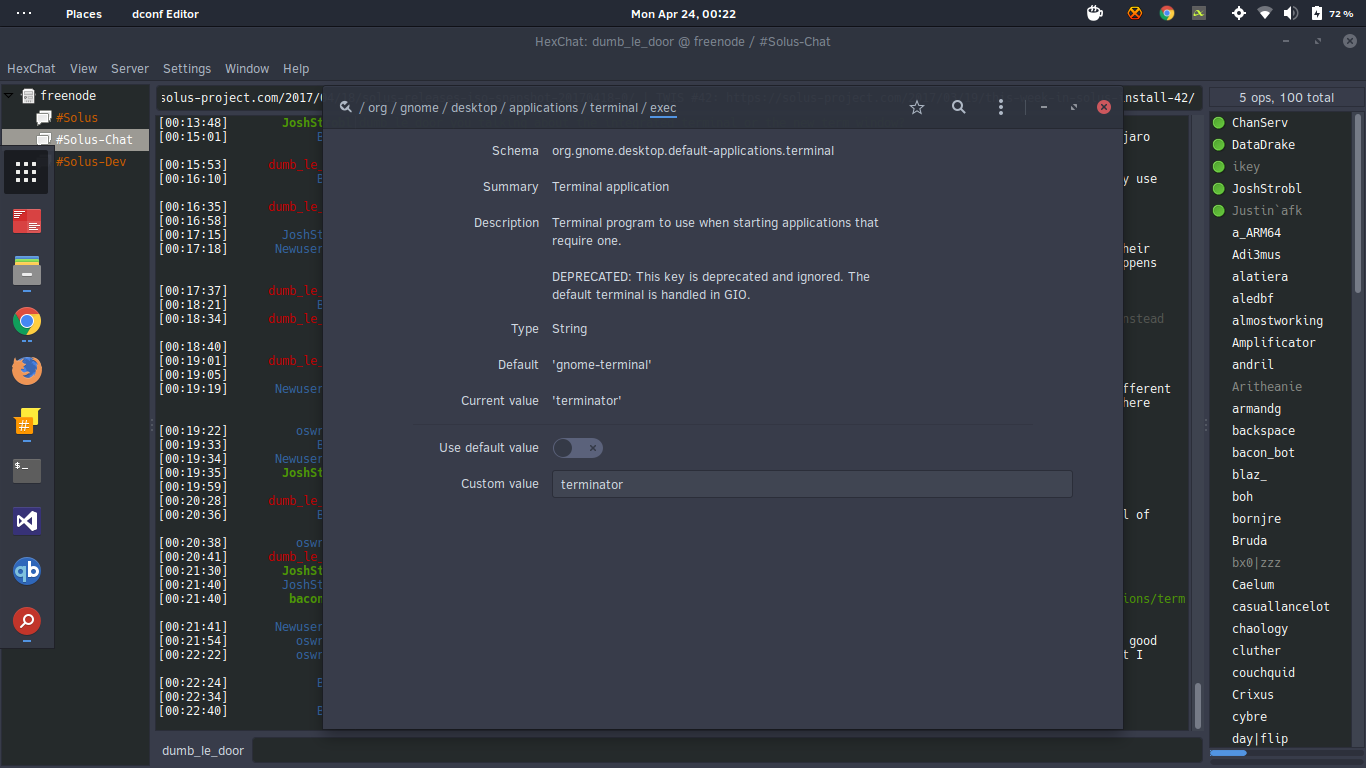
Task: Select casuallancelot in the user list
Action: [x=1280, y=607]
